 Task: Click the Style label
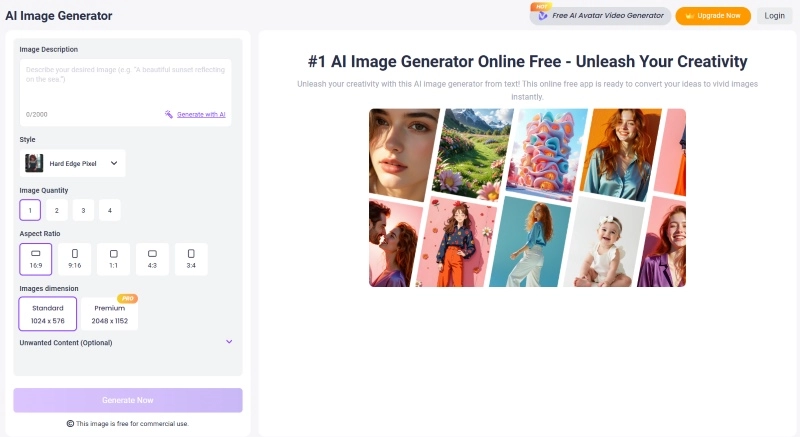(x=28, y=139)
